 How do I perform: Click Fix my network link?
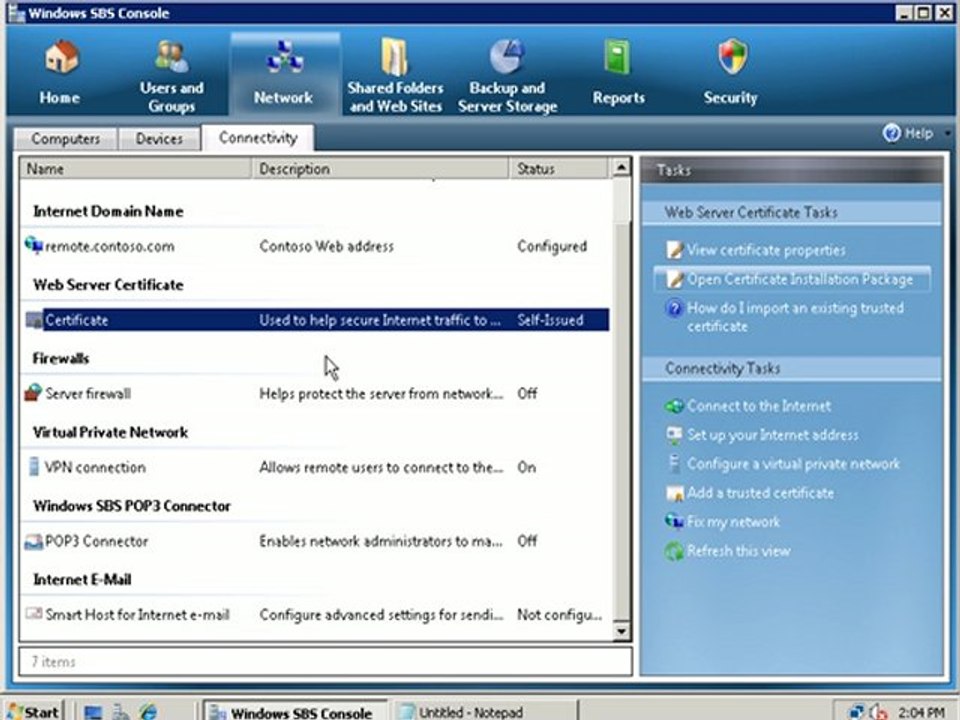[733, 522]
